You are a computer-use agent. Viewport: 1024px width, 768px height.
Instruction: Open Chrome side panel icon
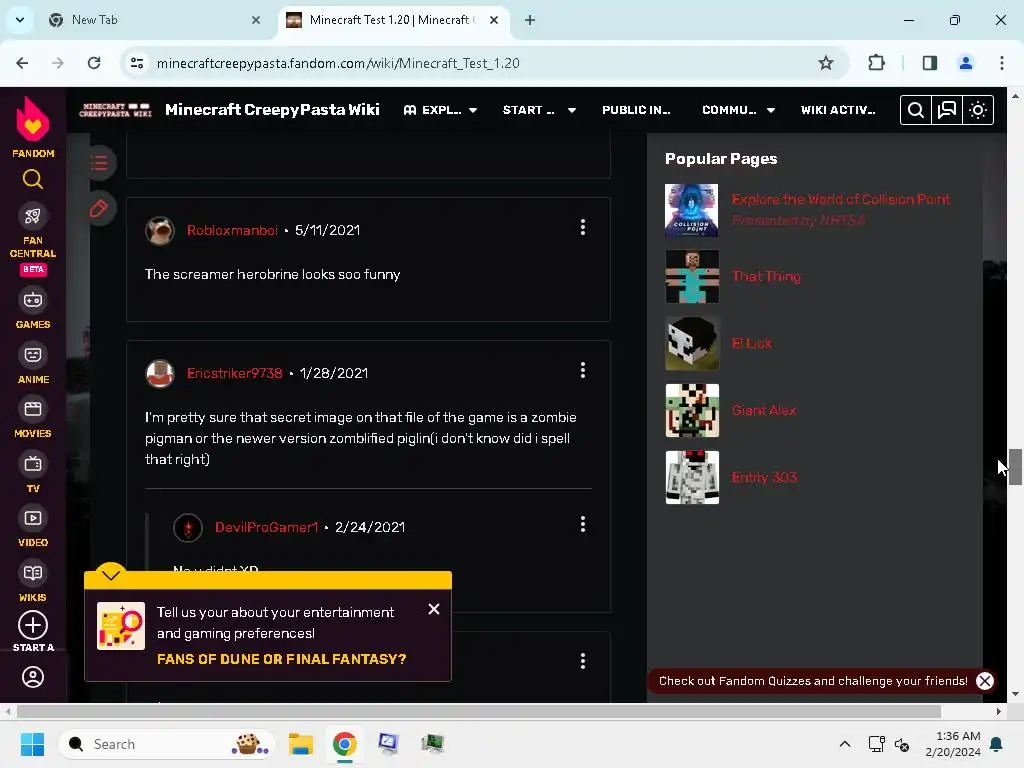tap(930, 63)
